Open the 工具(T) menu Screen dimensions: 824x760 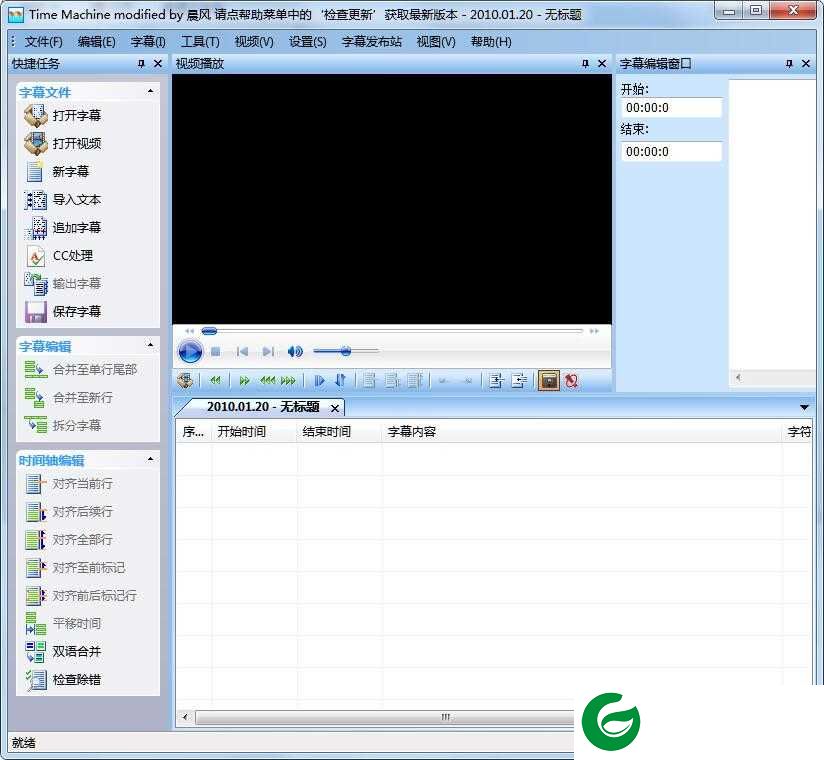pos(200,42)
